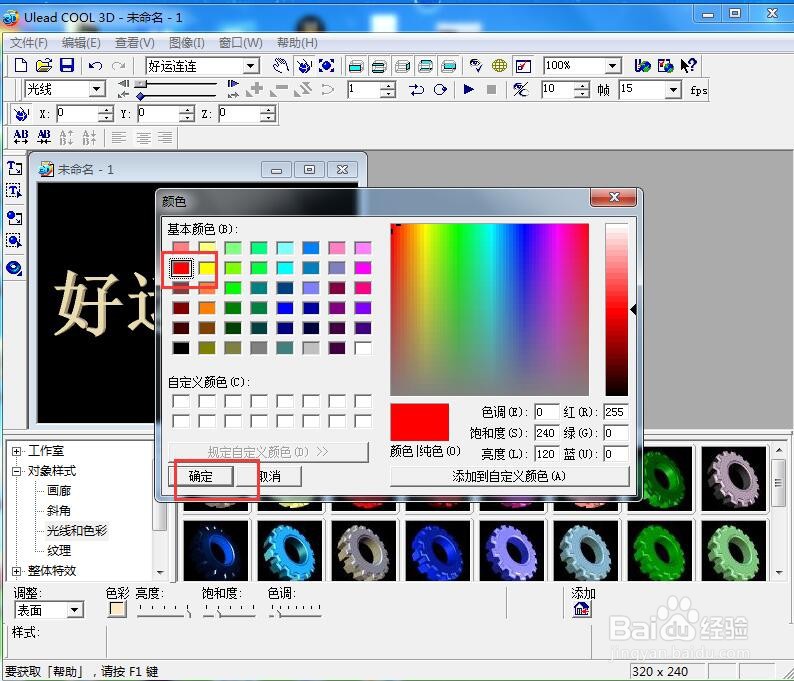Select 纹理 in the tree
The width and height of the screenshot is (794, 681).
59,550
